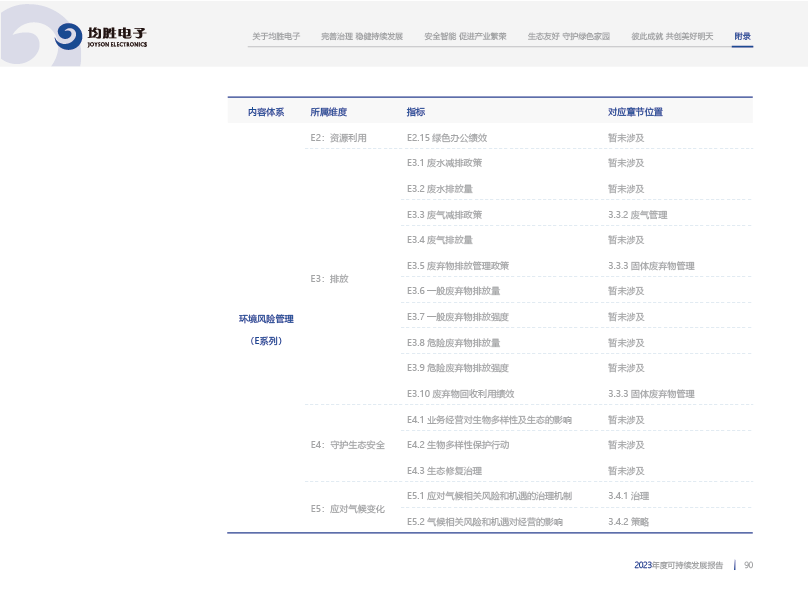Viewport: 808px width, 596px height.
Task: Jump to chapter 3.4.2 策略
Action: click(x=628, y=522)
